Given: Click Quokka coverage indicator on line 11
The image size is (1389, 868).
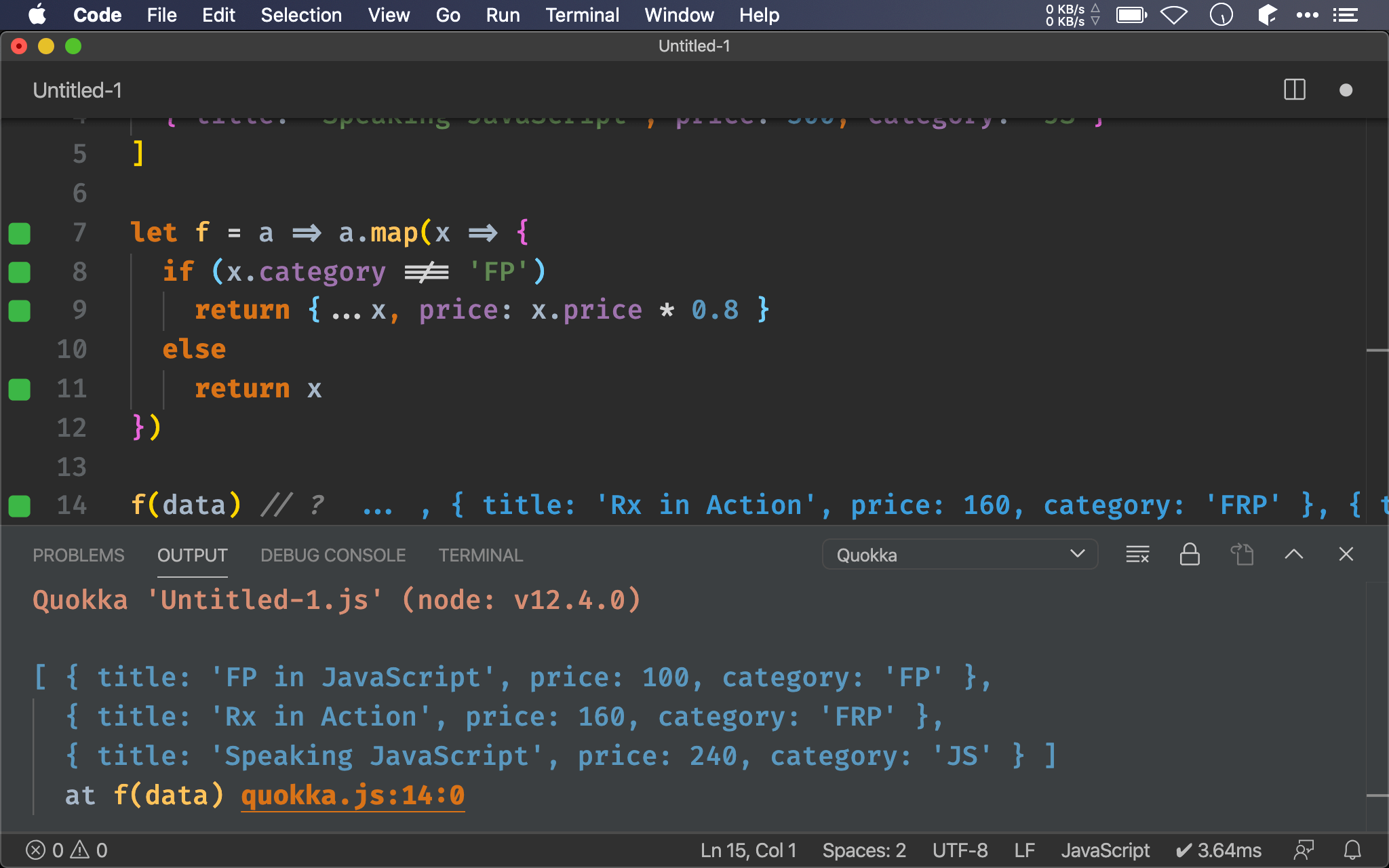Looking at the screenshot, I should click(x=19, y=389).
